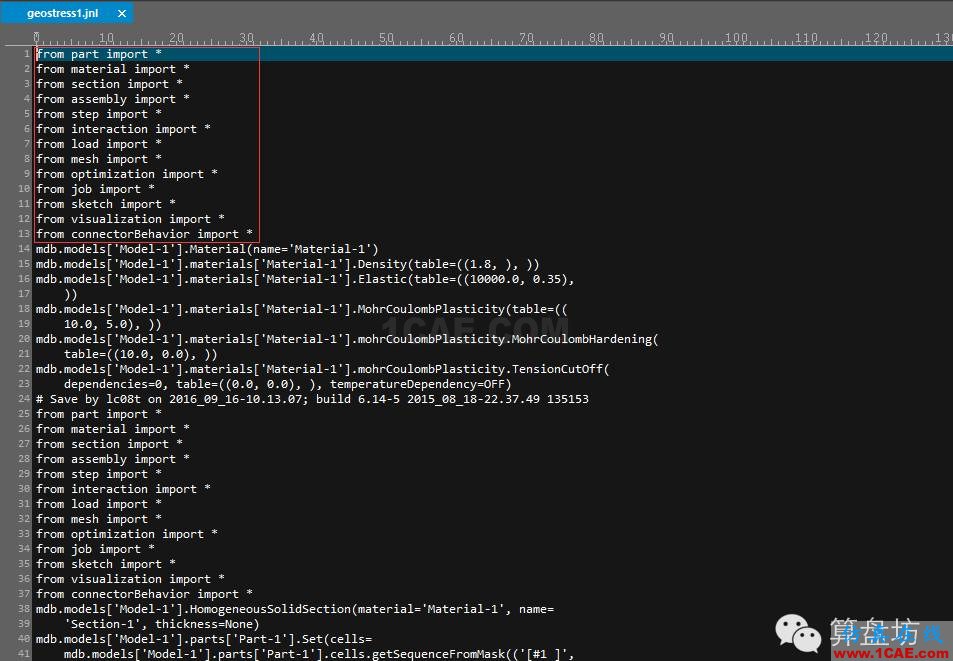Click the cells.getSequenceFromMask line

pos(319,654)
